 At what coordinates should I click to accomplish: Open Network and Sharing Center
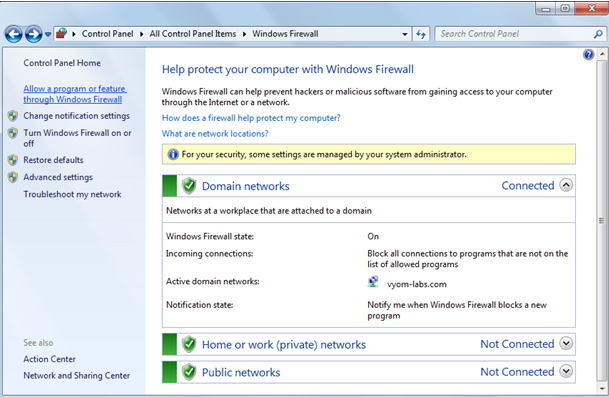[77, 376]
